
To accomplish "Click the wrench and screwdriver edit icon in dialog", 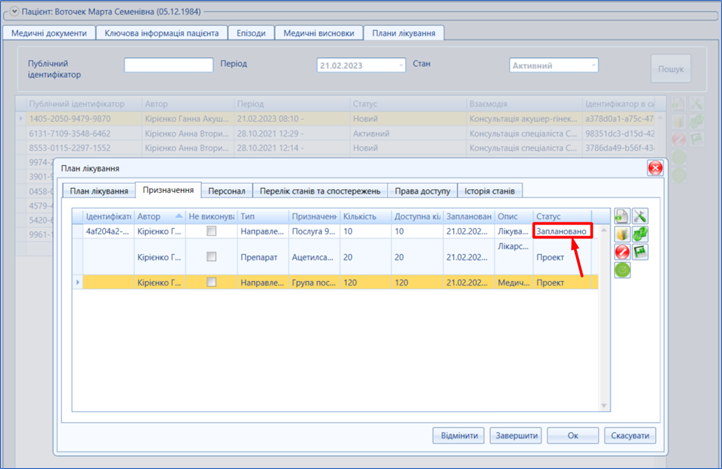I will [640, 216].
